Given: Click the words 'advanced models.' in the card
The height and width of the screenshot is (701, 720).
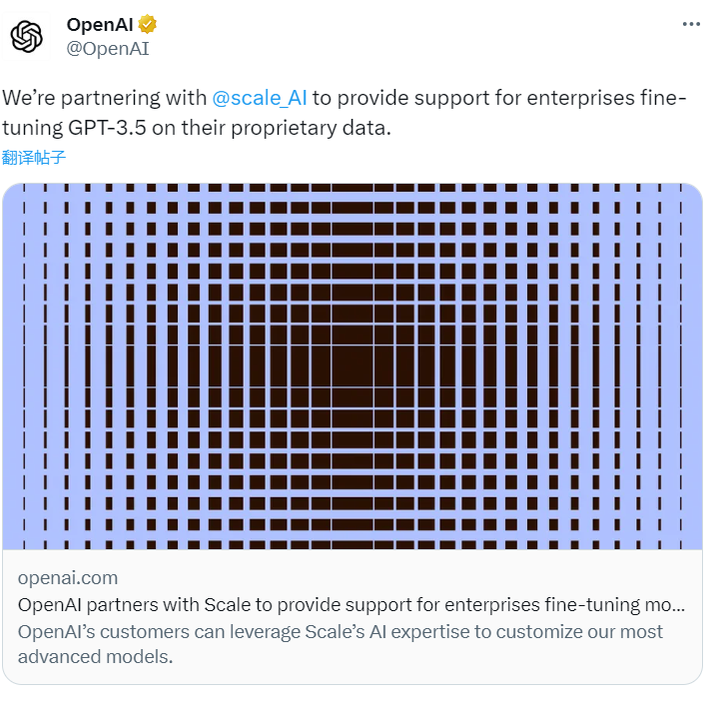Looking at the screenshot, I should point(96,657).
